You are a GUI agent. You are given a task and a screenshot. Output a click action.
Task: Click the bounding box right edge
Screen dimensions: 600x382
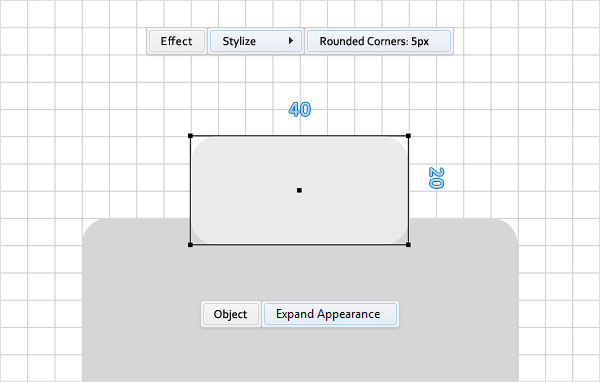408,190
